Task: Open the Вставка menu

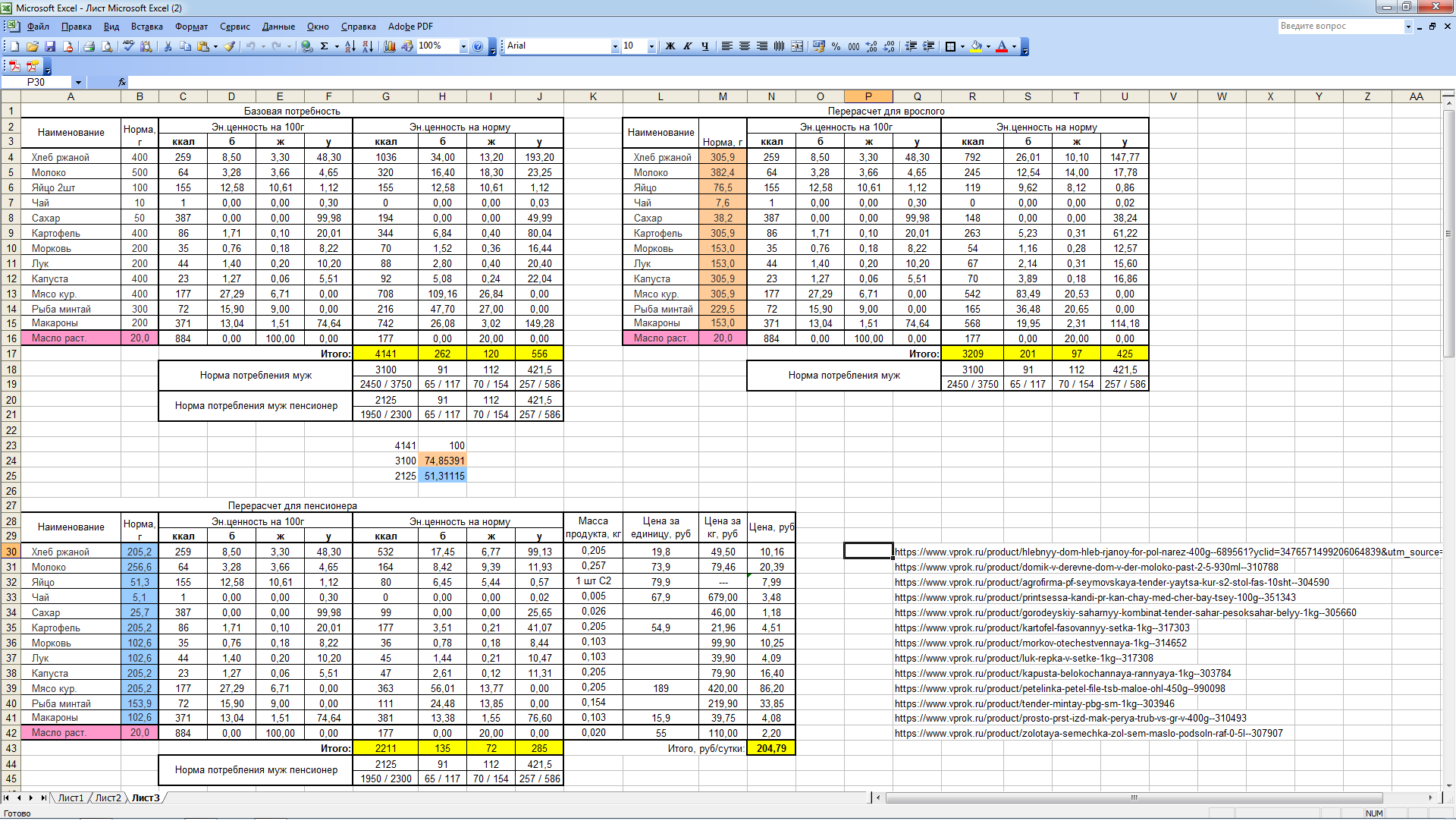Action: click(x=146, y=27)
